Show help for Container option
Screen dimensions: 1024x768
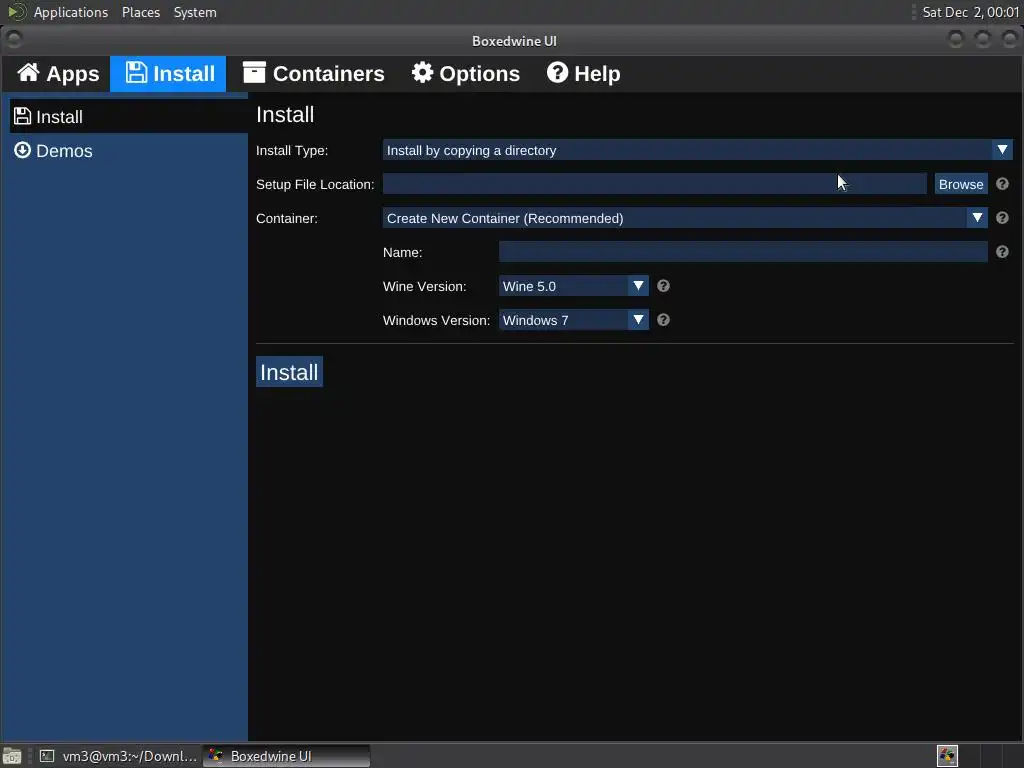1002,218
